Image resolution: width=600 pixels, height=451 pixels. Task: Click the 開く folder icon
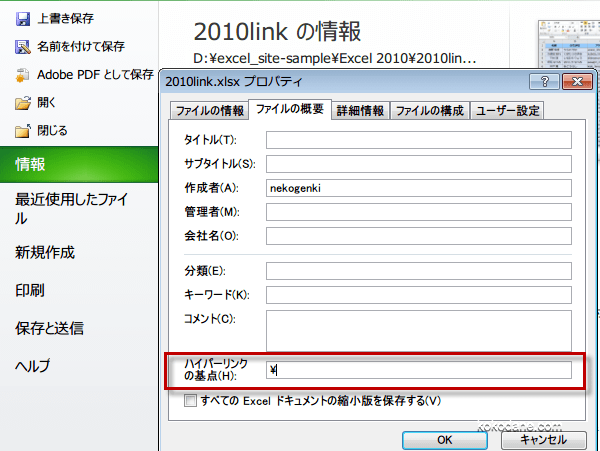pyautogui.click(x=23, y=103)
